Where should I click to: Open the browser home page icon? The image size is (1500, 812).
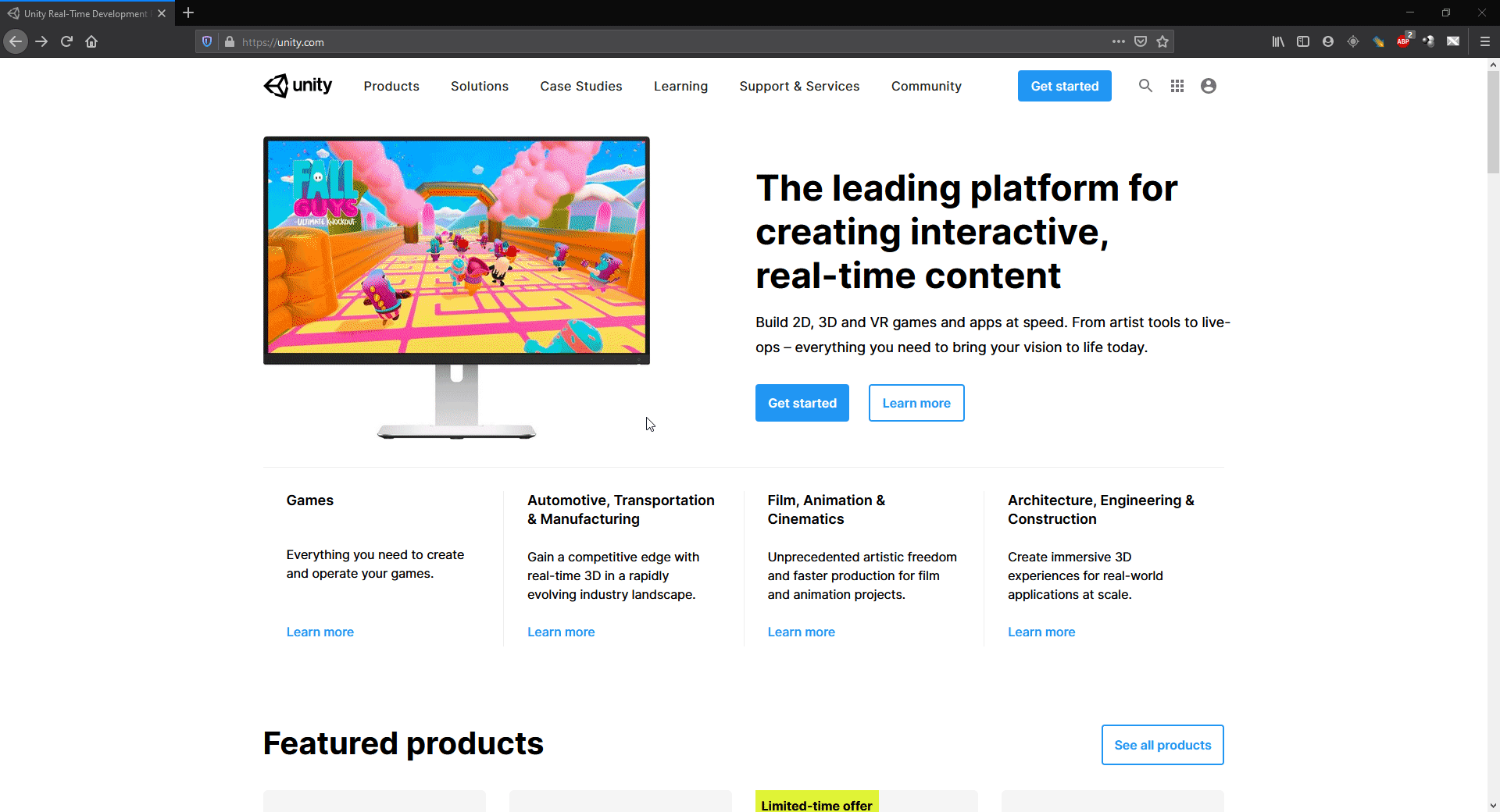[x=91, y=41]
